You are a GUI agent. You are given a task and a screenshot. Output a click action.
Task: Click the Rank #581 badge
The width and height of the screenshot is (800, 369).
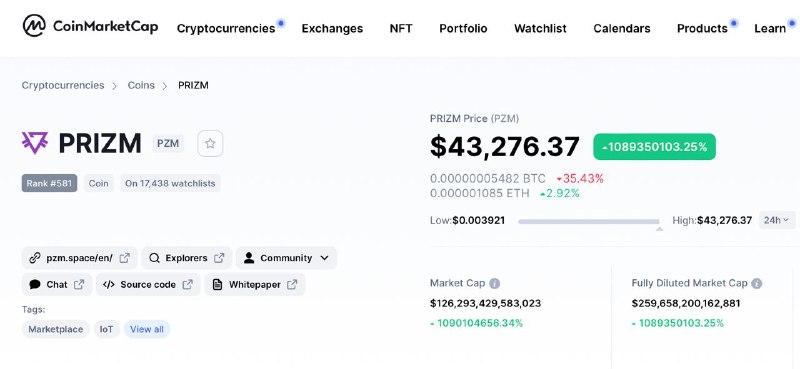[49, 183]
